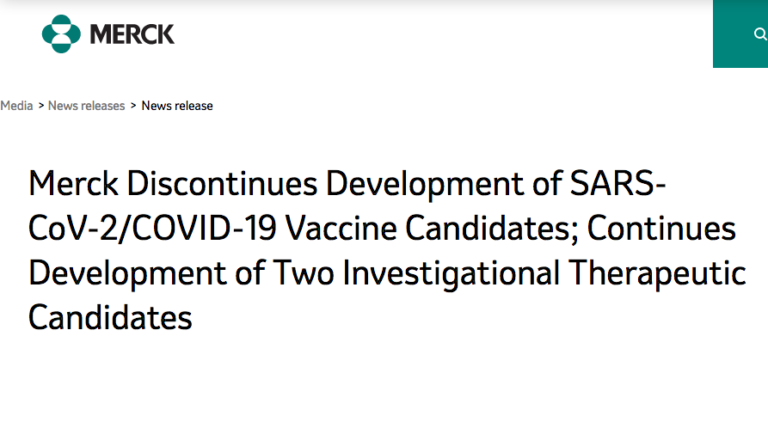Open the News releases breadcrumb link
Image resolution: width=768 pixels, height=428 pixels.
point(86,106)
